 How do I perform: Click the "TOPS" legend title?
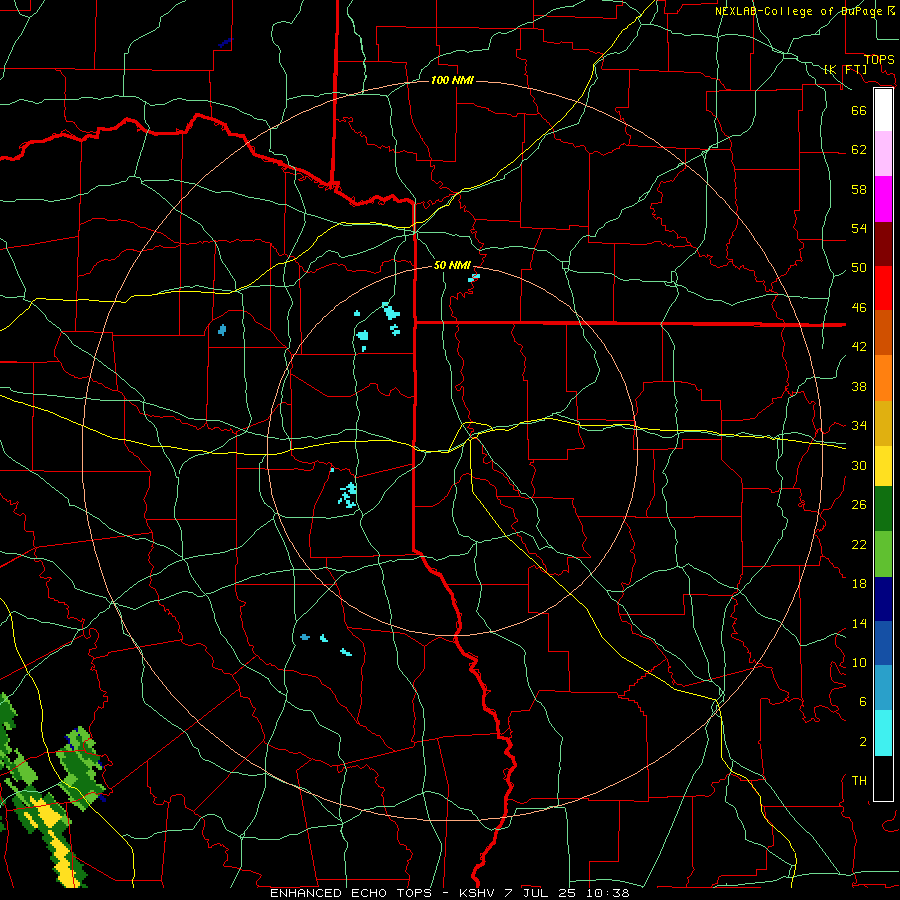click(x=879, y=60)
